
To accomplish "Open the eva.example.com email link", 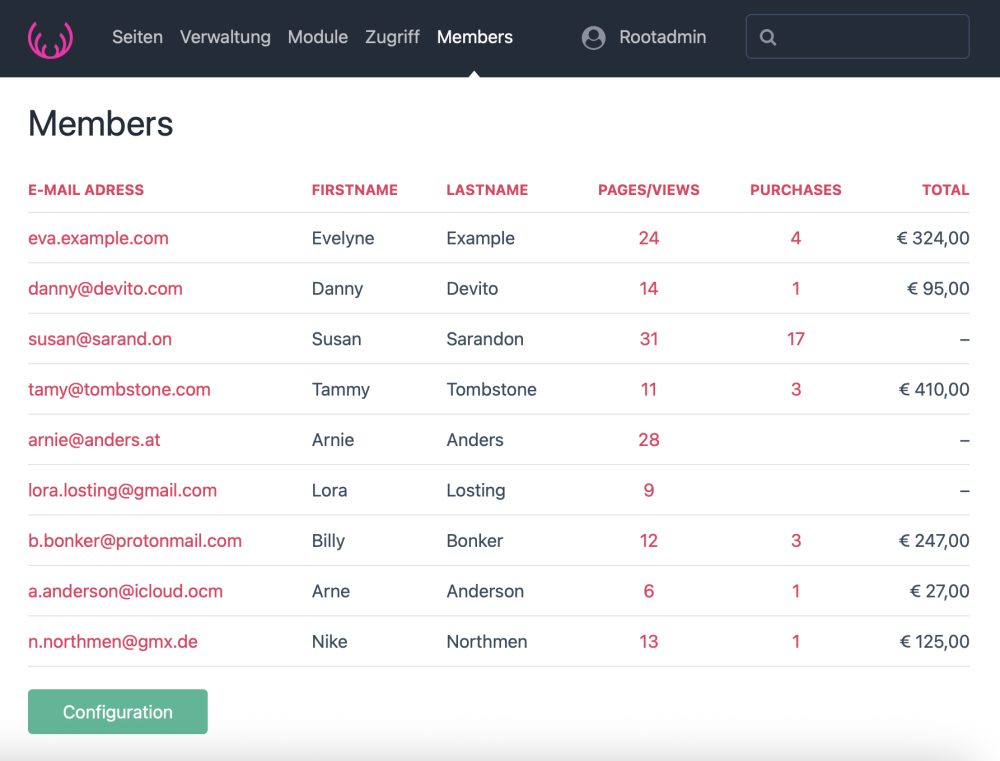I will coord(98,238).
